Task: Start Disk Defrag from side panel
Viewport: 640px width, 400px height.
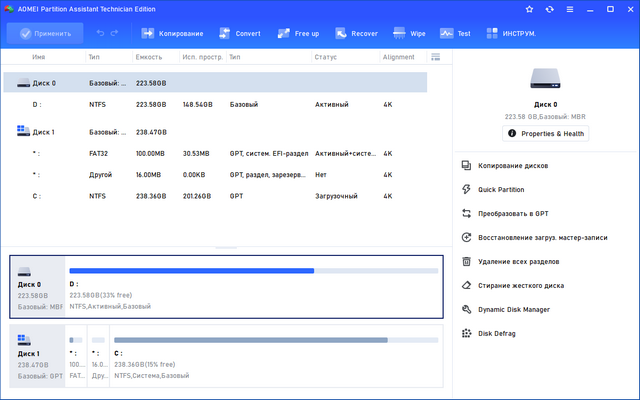Action: tap(497, 333)
